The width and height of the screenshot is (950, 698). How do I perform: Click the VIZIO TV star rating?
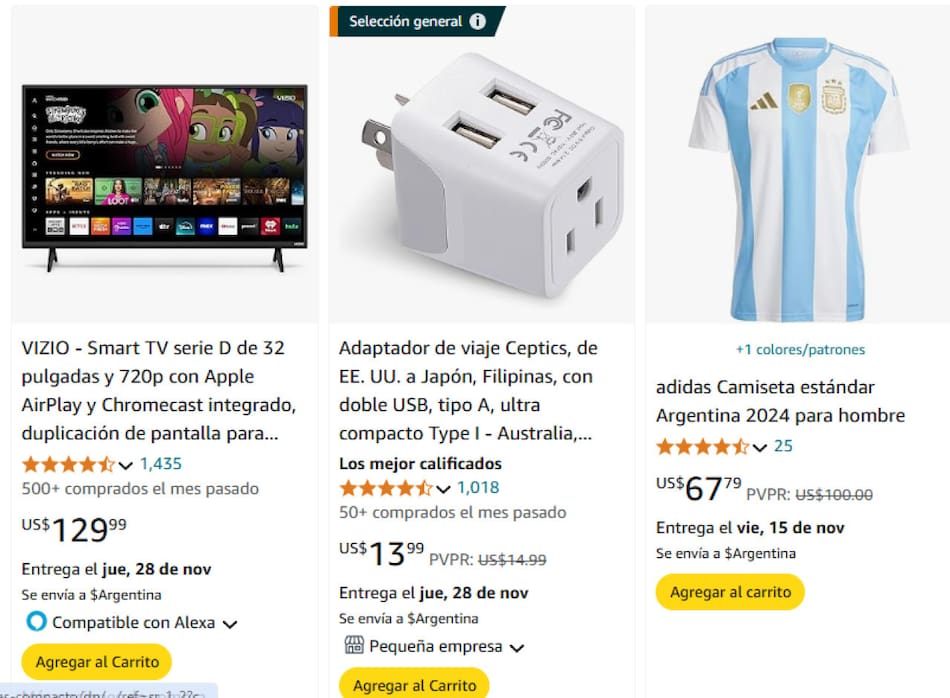[68, 465]
